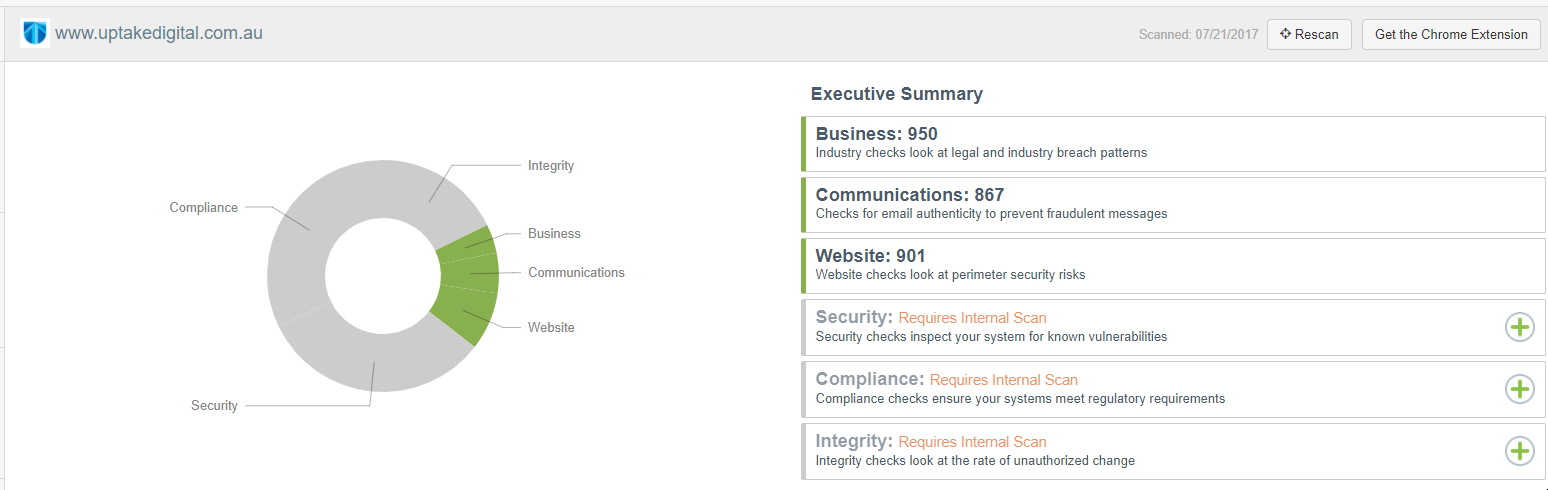Click the Integrity chart label
Screen dimensions: 1548x490
551,166
